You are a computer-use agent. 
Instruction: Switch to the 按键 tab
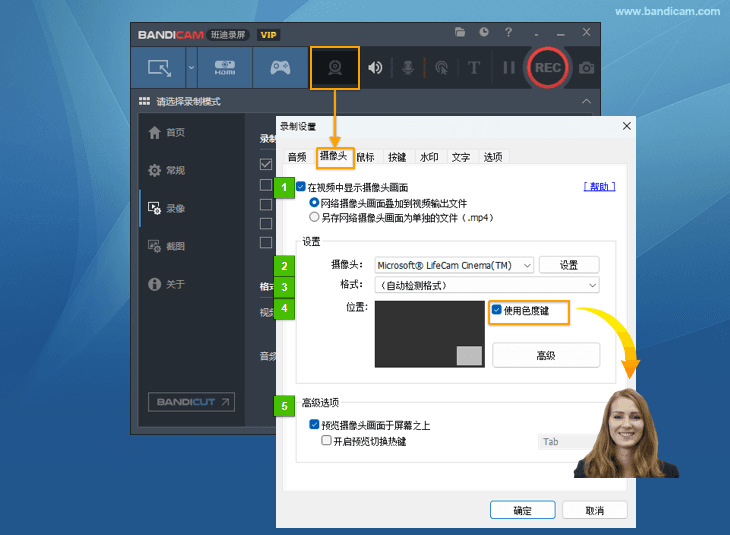(397, 157)
